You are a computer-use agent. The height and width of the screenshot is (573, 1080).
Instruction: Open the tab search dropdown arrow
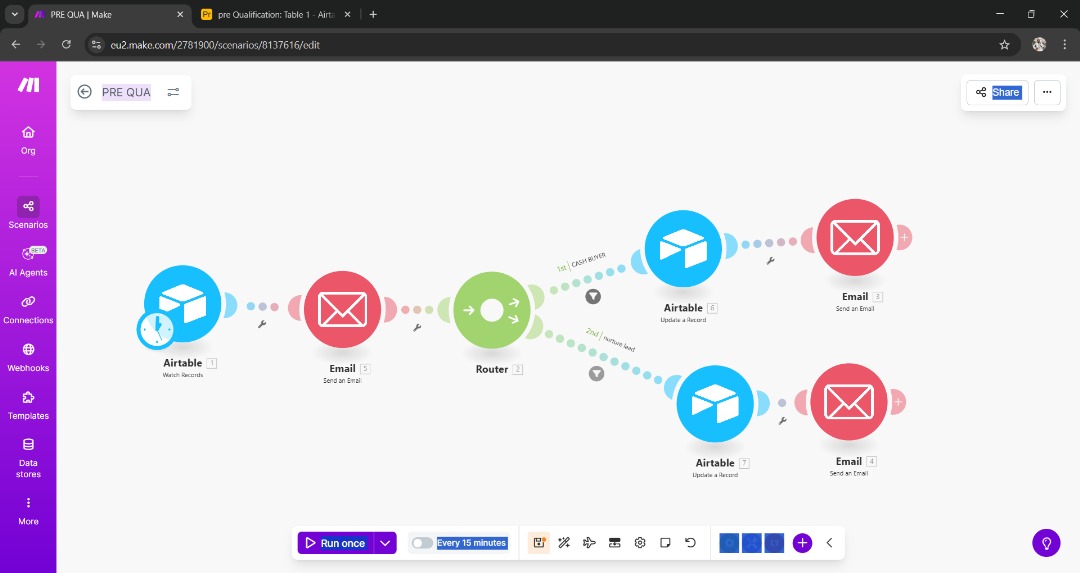click(x=14, y=14)
